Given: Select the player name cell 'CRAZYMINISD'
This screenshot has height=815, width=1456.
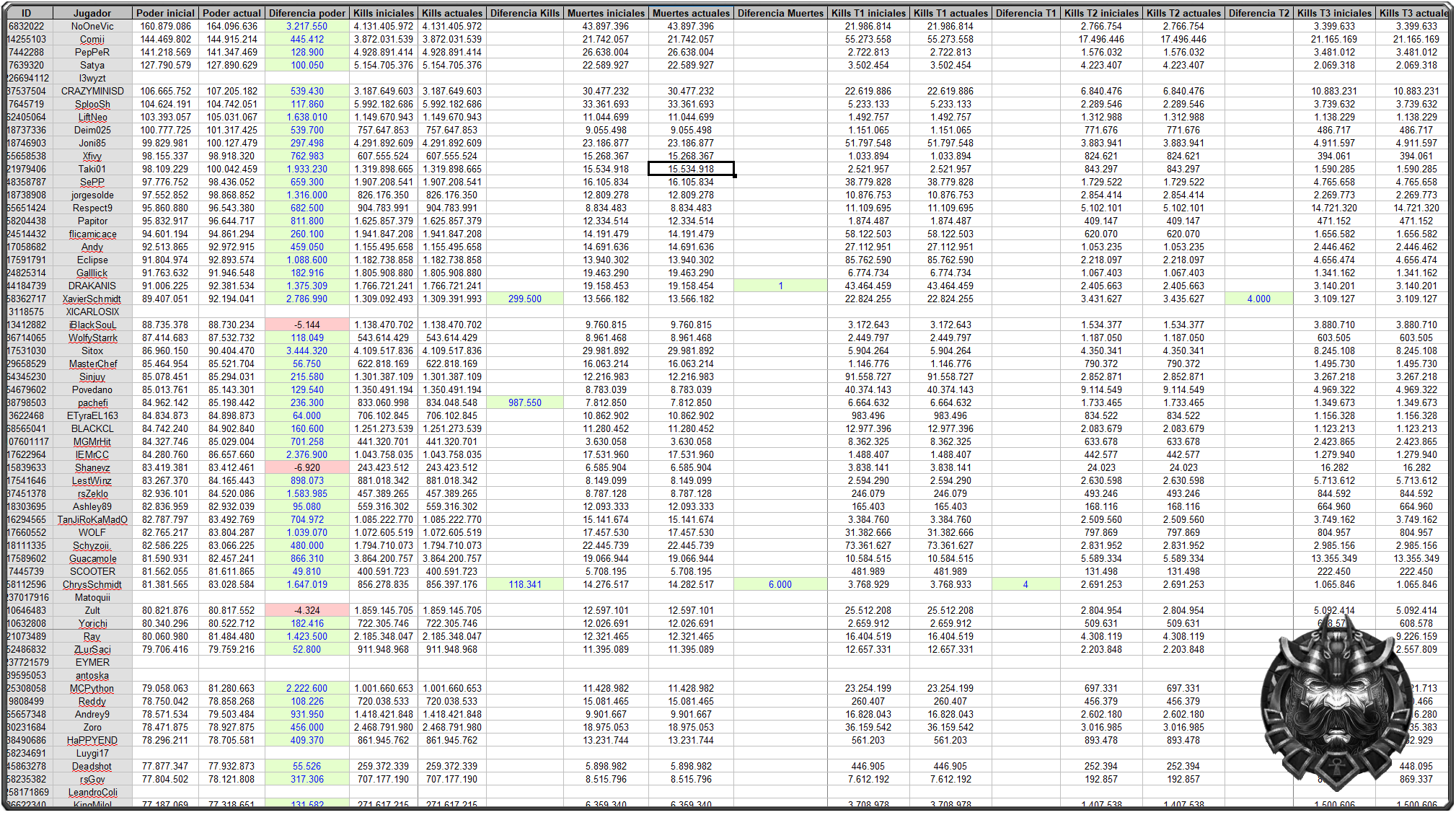Looking at the screenshot, I should (92, 91).
